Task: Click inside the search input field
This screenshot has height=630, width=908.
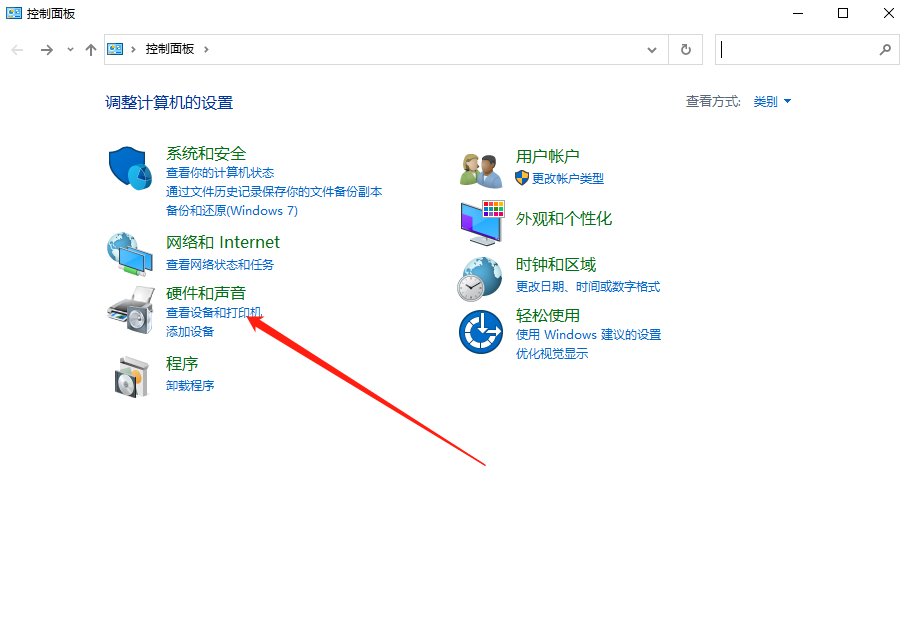Action: tap(800, 49)
